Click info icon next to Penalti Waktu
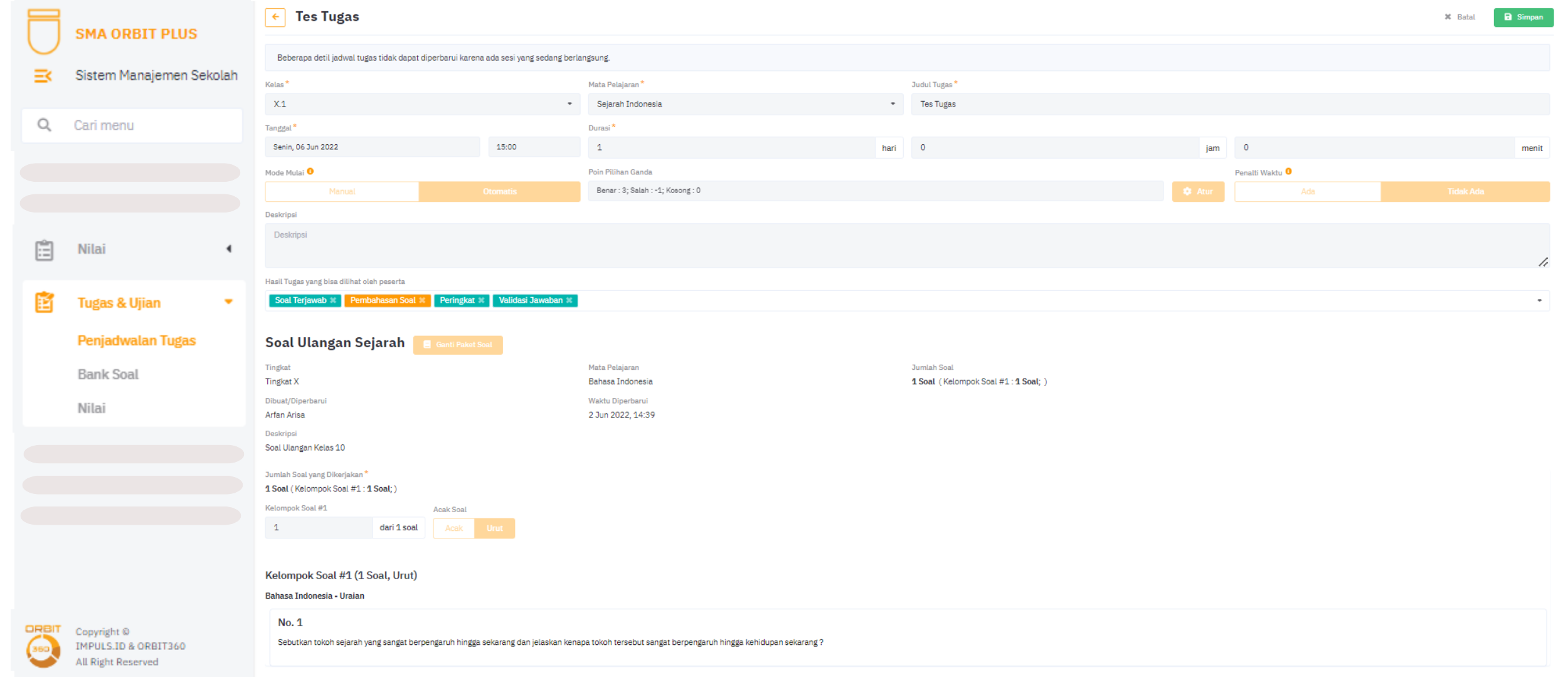The height and width of the screenshot is (677, 1568). [1289, 172]
